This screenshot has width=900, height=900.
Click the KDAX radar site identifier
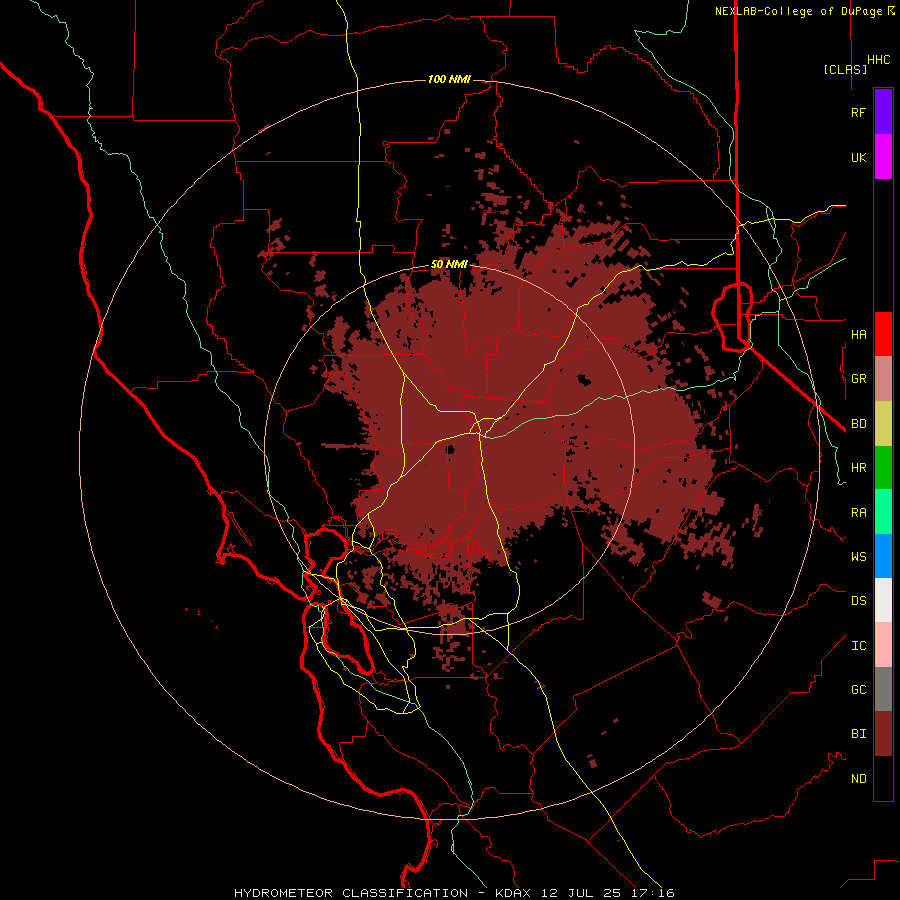point(513,893)
